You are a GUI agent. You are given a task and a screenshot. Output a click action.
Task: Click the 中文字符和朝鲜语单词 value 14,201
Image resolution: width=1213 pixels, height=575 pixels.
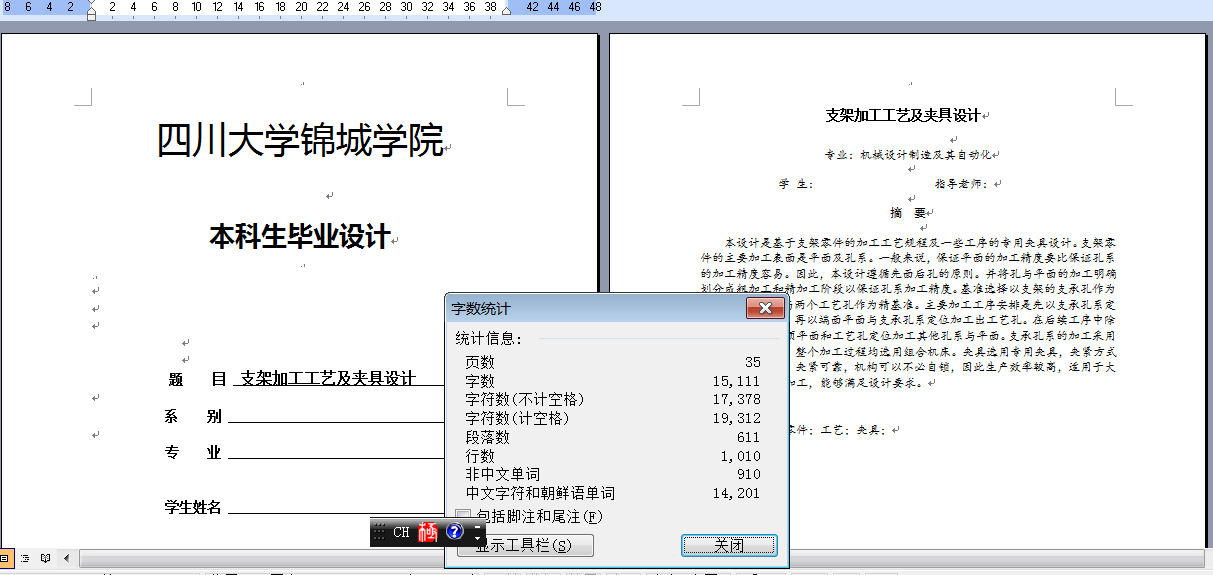(x=736, y=493)
